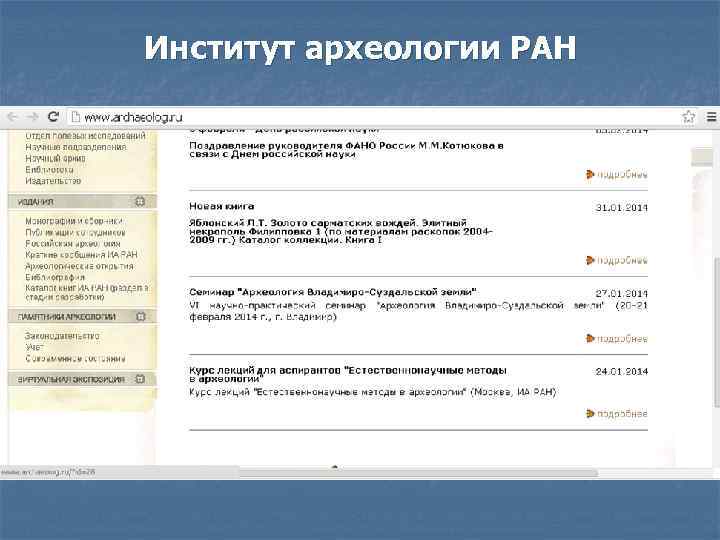Click the date 31.01.2014
Viewport: 720px width, 540px height.
(x=622, y=208)
